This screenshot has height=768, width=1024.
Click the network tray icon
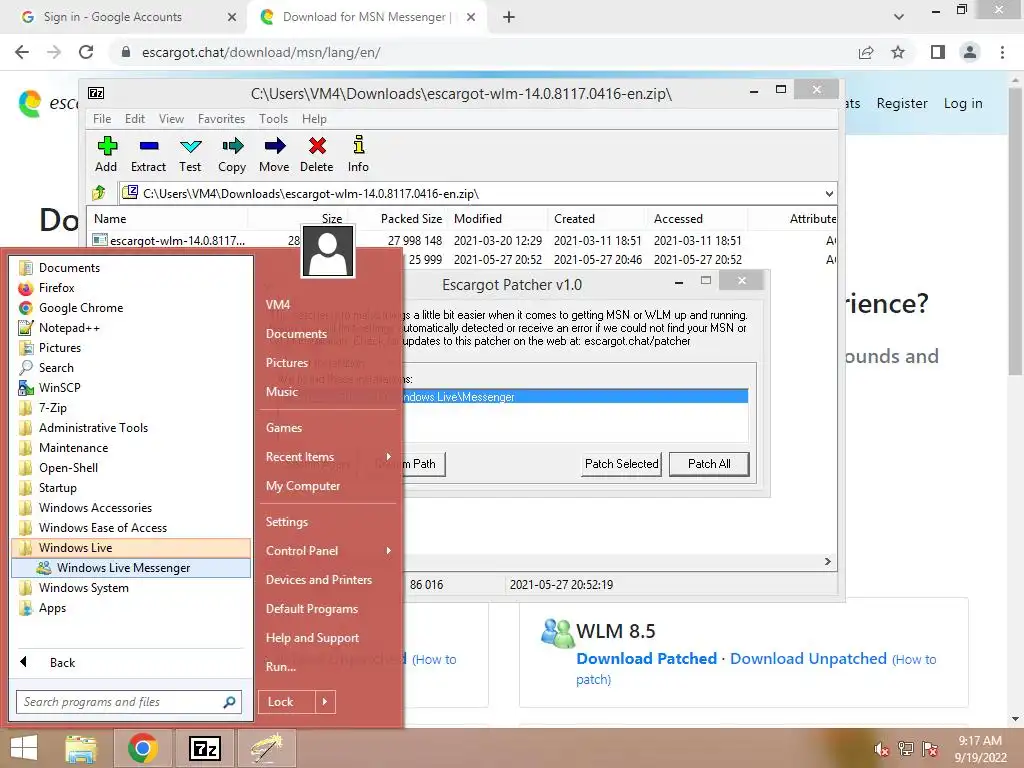[905, 749]
